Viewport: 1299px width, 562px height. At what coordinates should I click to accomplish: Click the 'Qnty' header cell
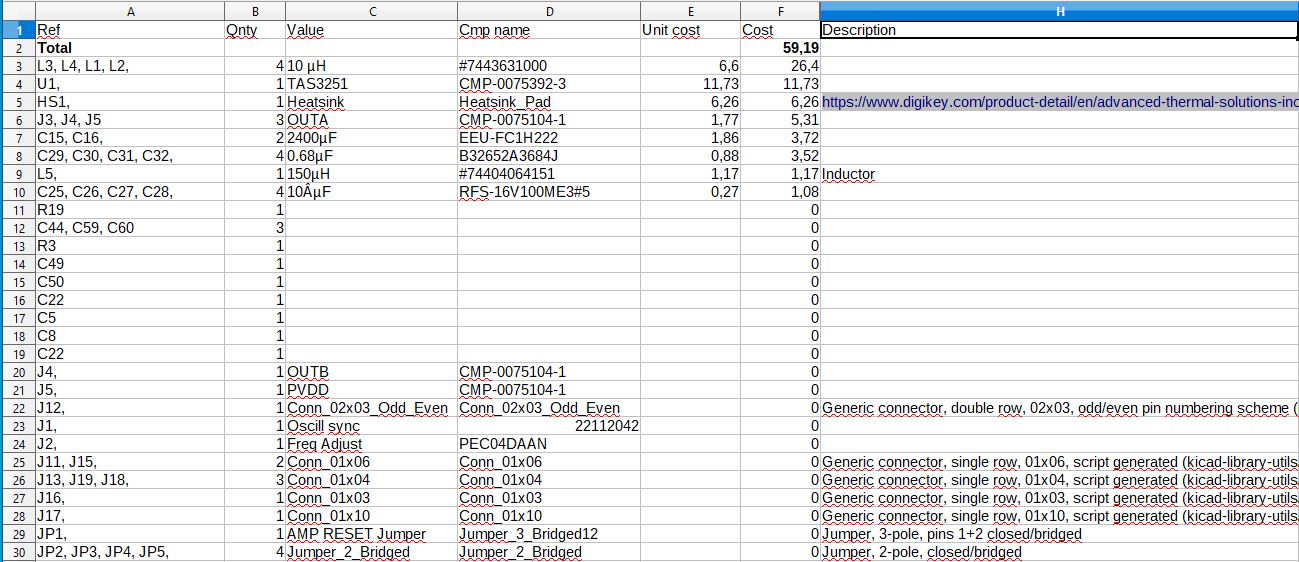click(255, 30)
